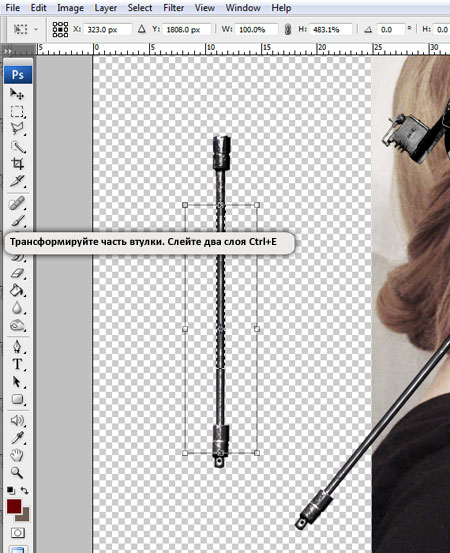
Task: Select the Magic Wand tool
Action: point(17,146)
